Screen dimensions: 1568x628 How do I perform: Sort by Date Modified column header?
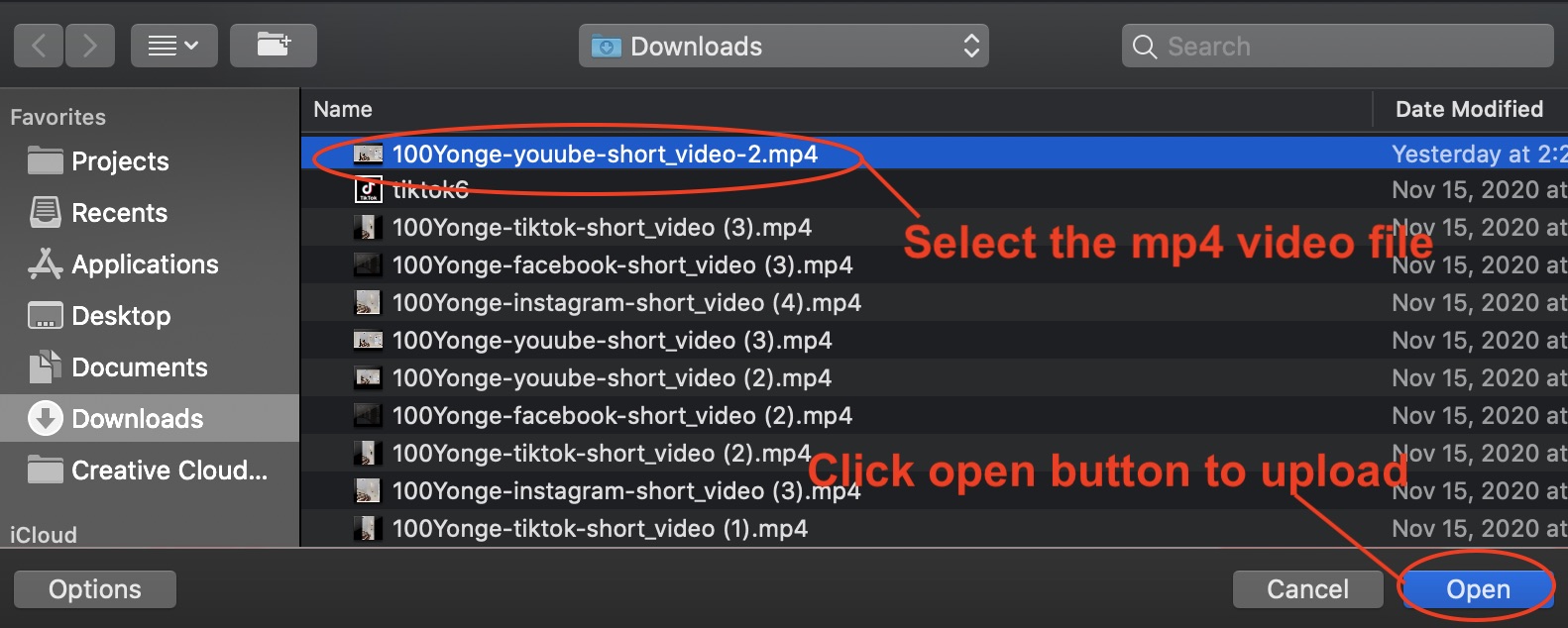1469,109
